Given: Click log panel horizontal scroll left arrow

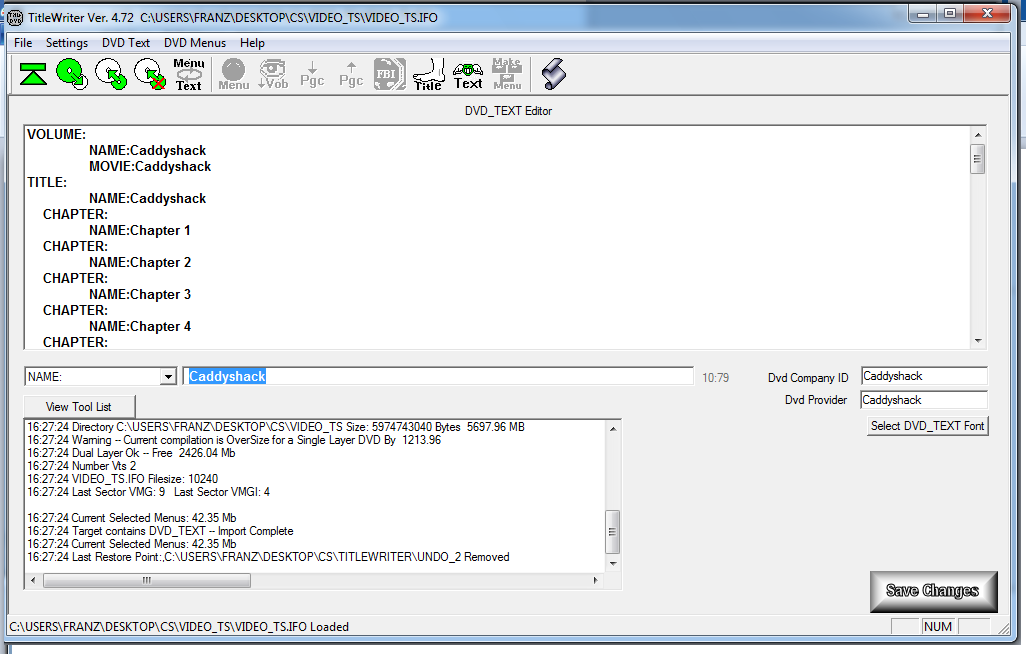Looking at the screenshot, I should (x=33, y=580).
